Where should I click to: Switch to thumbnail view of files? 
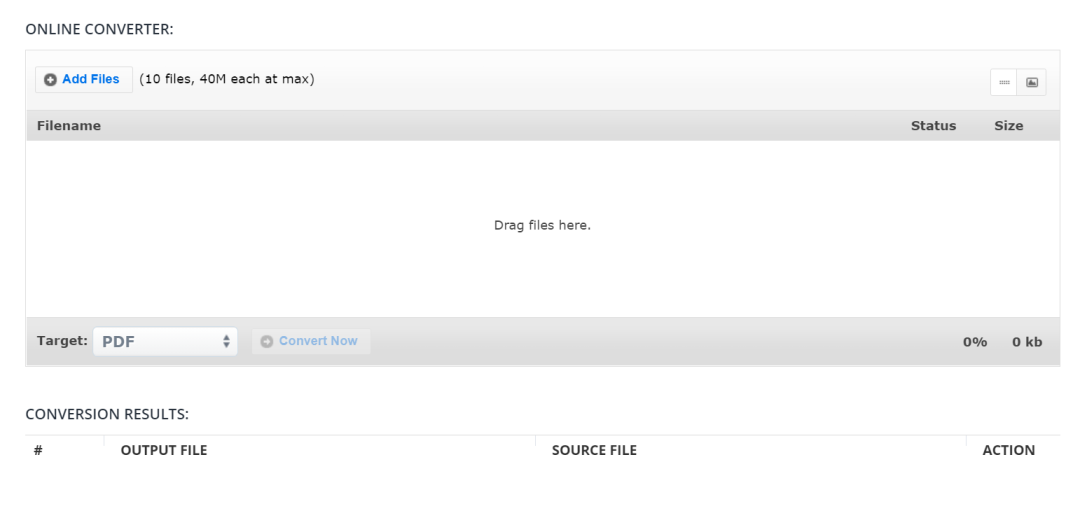pyautogui.click(x=1032, y=82)
